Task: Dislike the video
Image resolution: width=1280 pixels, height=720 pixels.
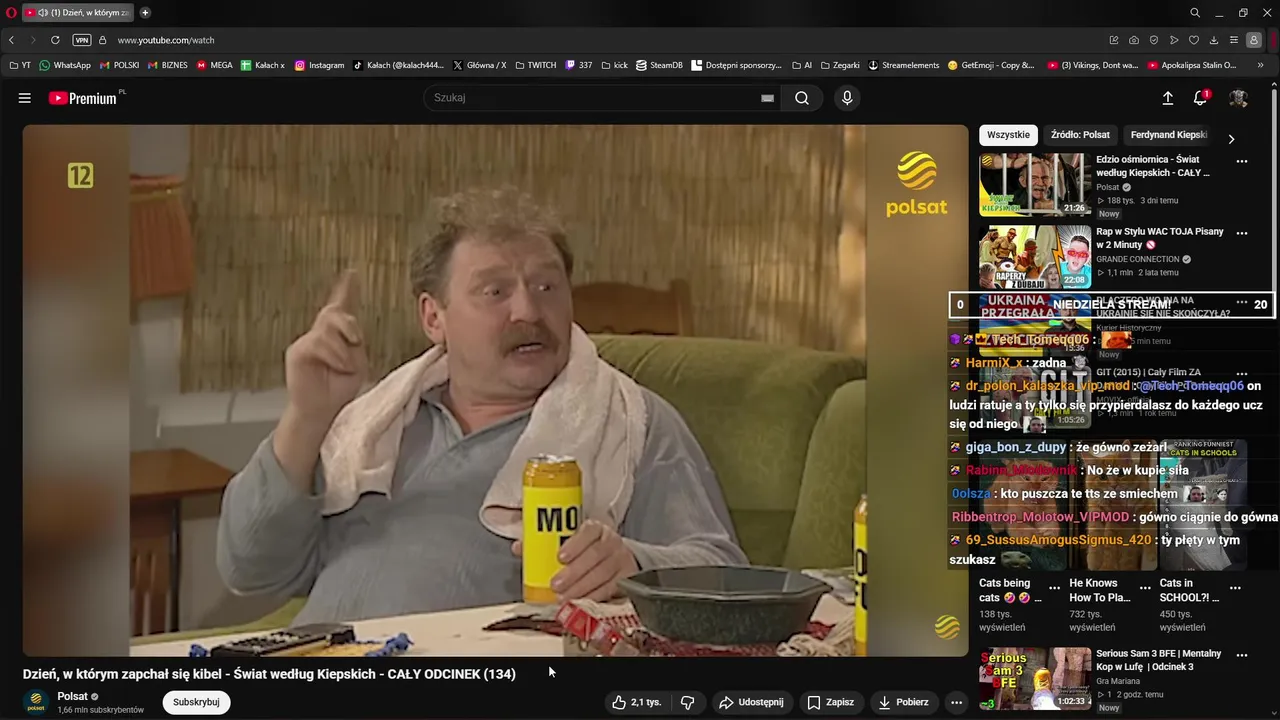Action: tap(687, 702)
